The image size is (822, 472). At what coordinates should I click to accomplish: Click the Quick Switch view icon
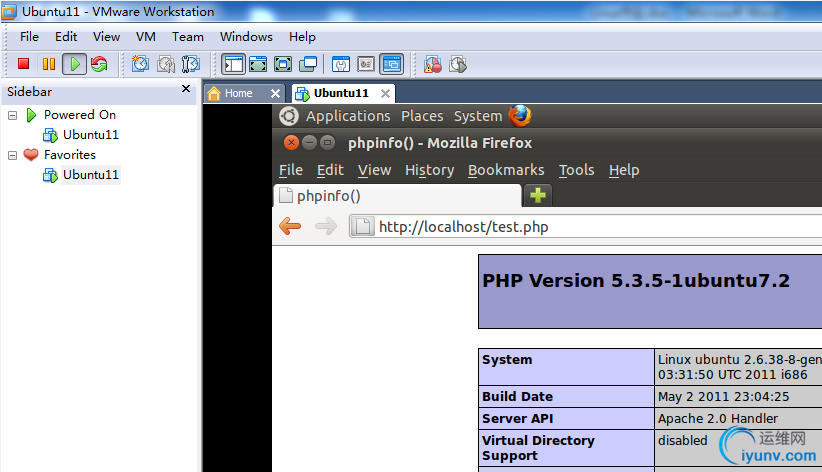pyautogui.click(x=258, y=64)
